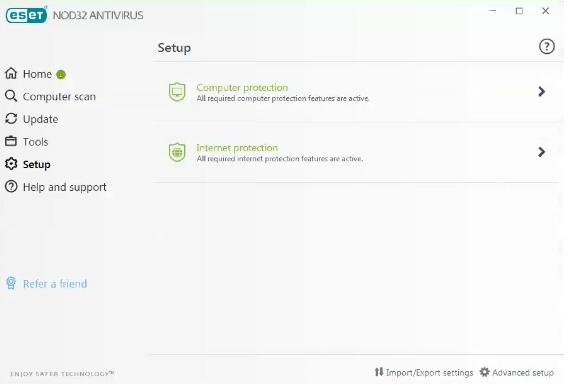Select Tools in the left sidebar
This screenshot has height=384, width=568.
pos(35,142)
